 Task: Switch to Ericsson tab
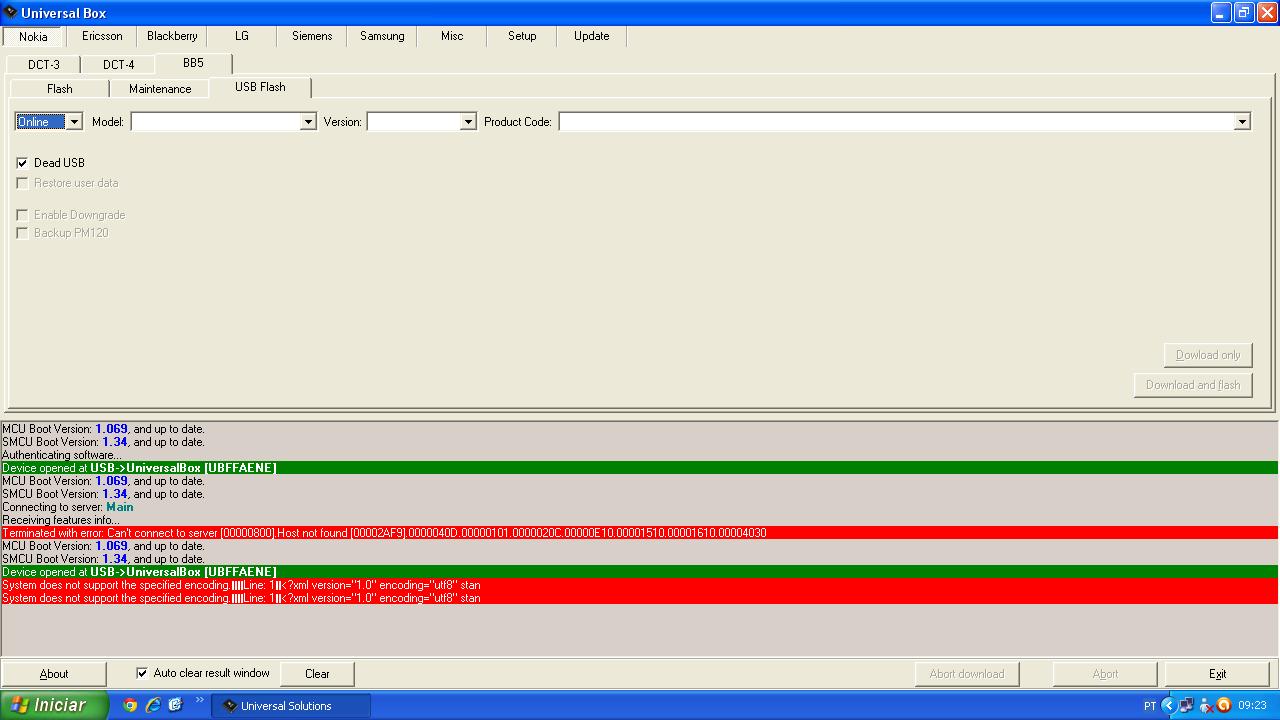pos(102,36)
